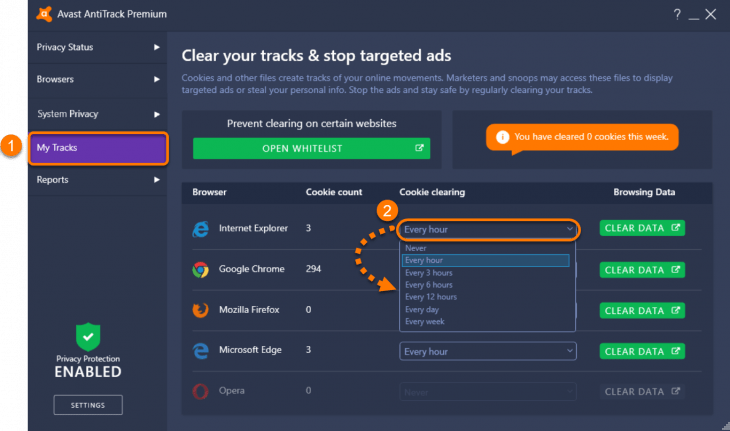The width and height of the screenshot is (730, 431).
Task: Click the Avast AntiTrack logo icon
Action: tap(44, 14)
